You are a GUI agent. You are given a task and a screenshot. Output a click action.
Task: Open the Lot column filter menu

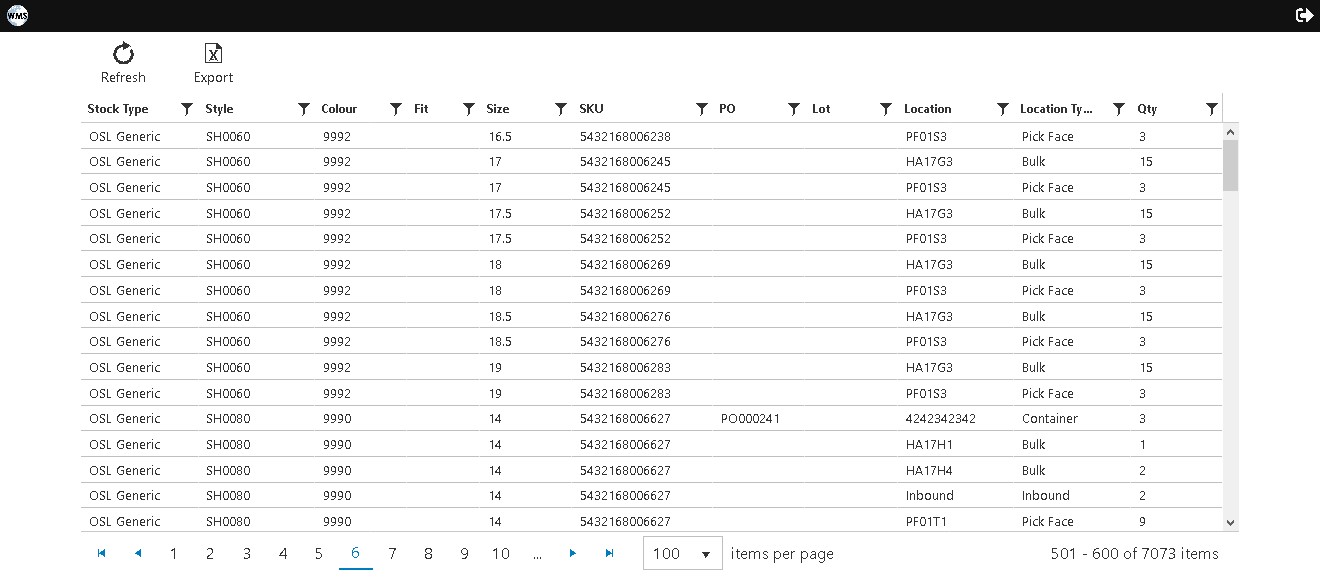[x=885, y=109]
